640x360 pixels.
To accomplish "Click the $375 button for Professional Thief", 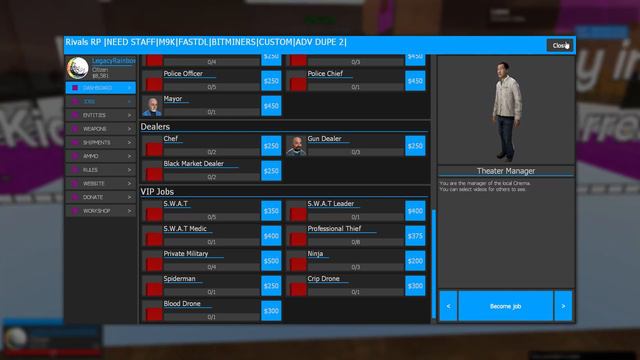I will coord(415,236).
